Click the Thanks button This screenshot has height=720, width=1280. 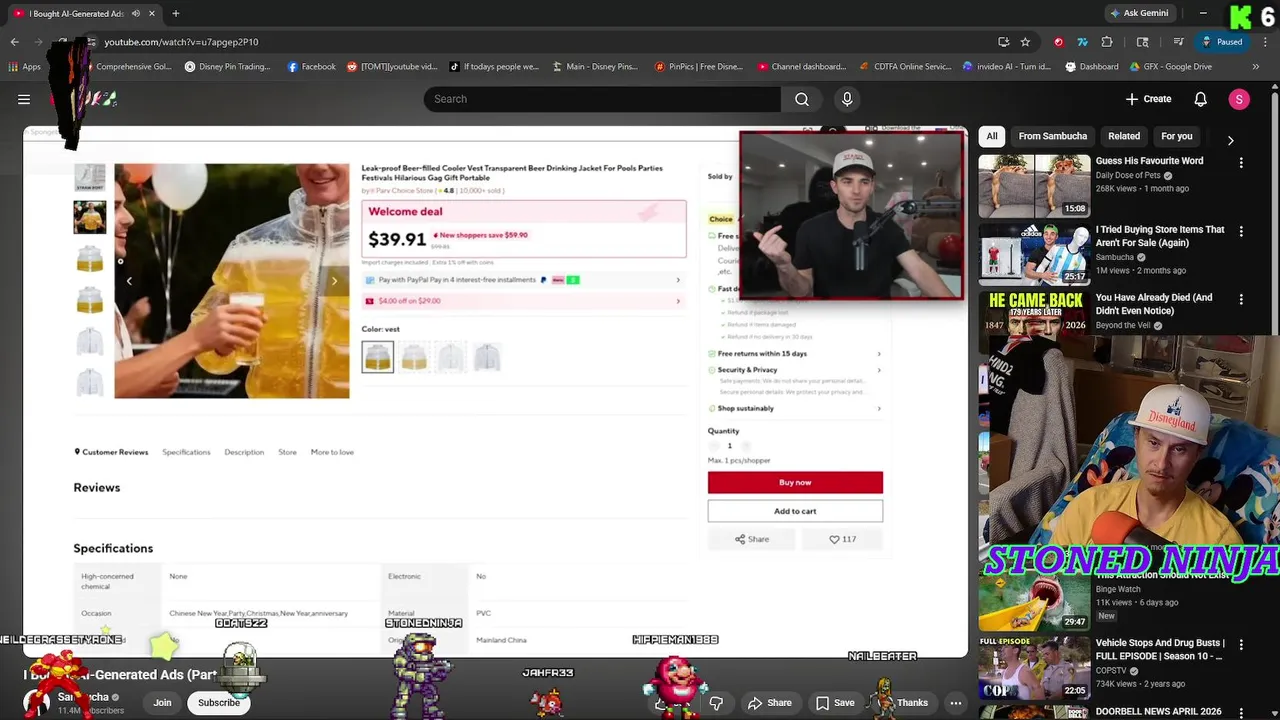click(904, 703)
